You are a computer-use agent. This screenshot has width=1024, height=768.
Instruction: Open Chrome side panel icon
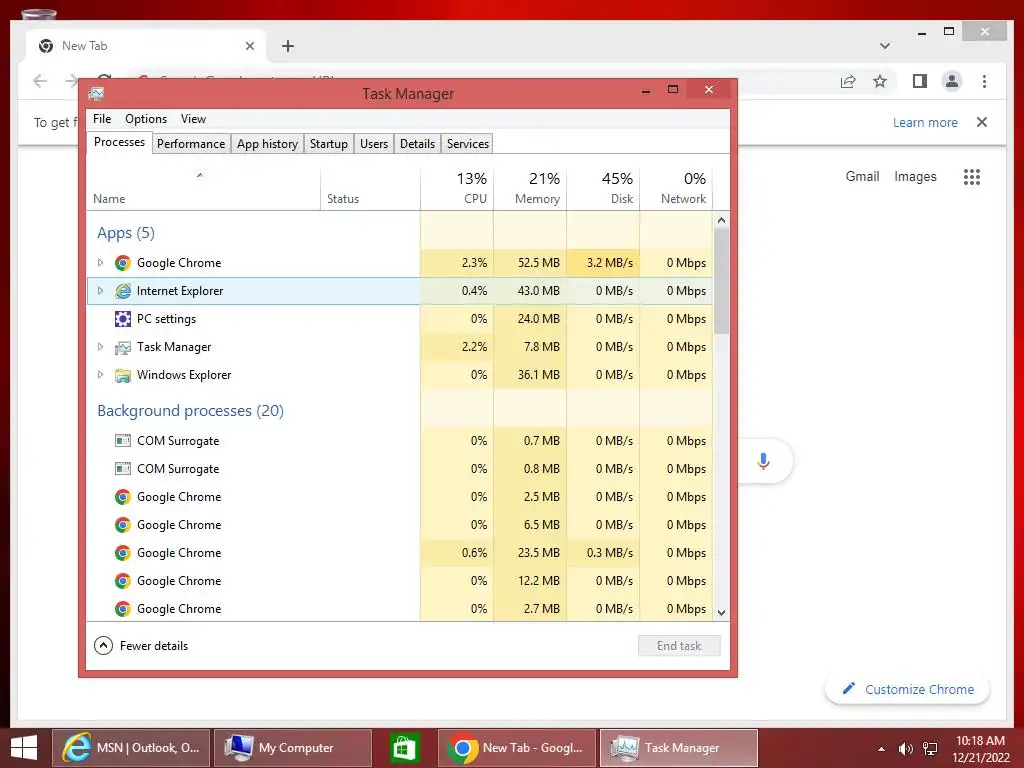click(920, 81)
